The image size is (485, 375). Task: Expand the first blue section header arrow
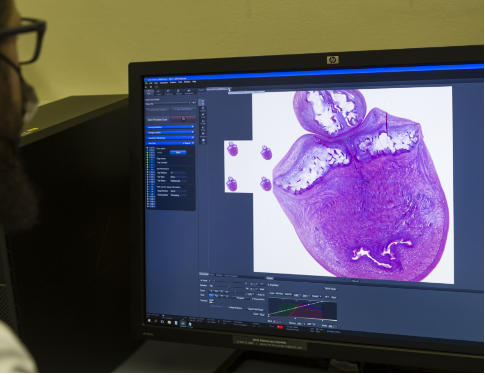pyautogui.click(x=193, y=127)
